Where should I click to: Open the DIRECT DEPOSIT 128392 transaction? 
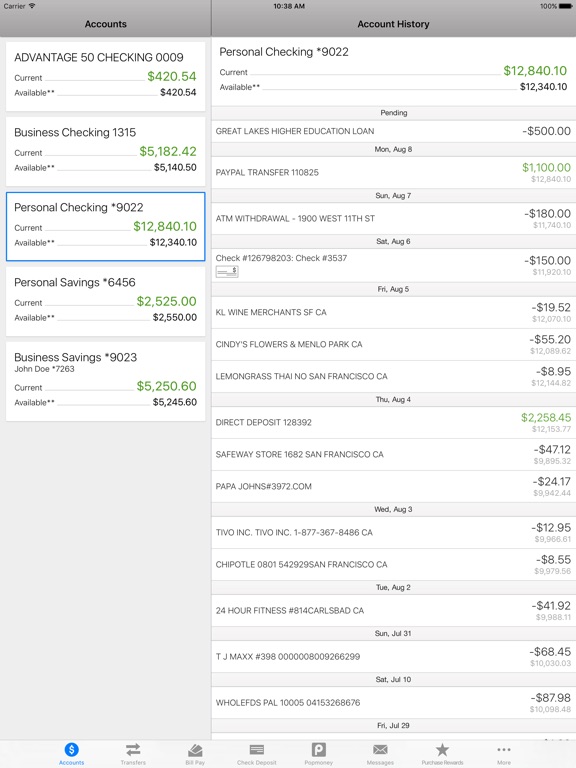click(393, 422)
